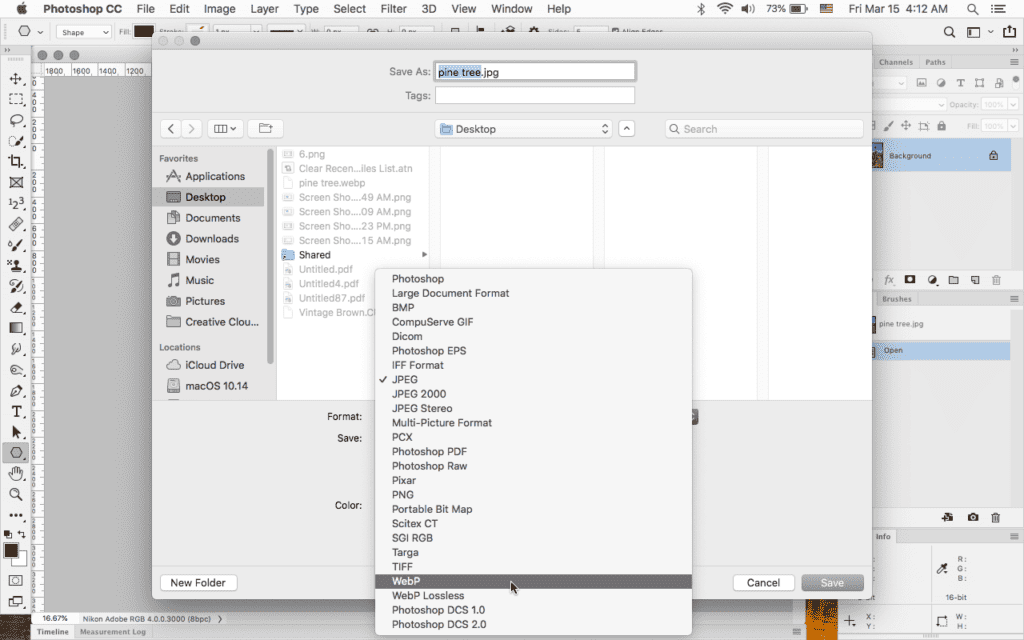Screen dimensions: 1024x640
Task: Open the foreground color swatch
Action: tap(11, 551)
